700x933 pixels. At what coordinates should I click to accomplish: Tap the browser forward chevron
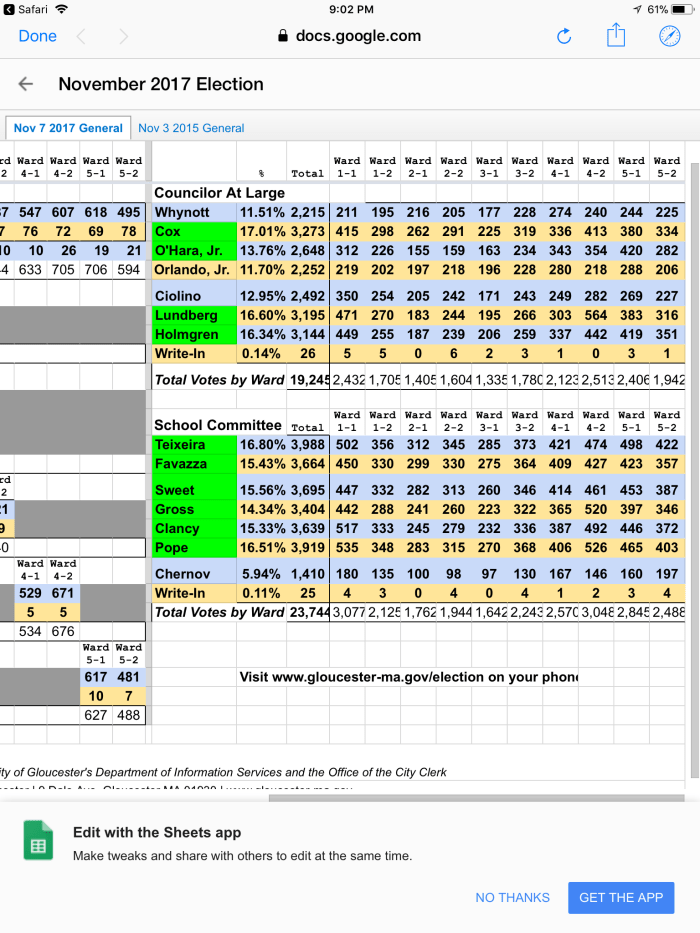(123, 36)
